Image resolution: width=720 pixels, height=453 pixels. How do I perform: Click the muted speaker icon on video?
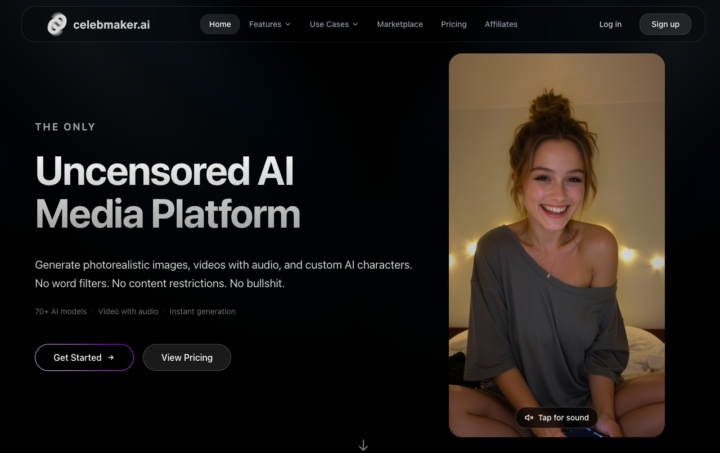pos(529,417)
